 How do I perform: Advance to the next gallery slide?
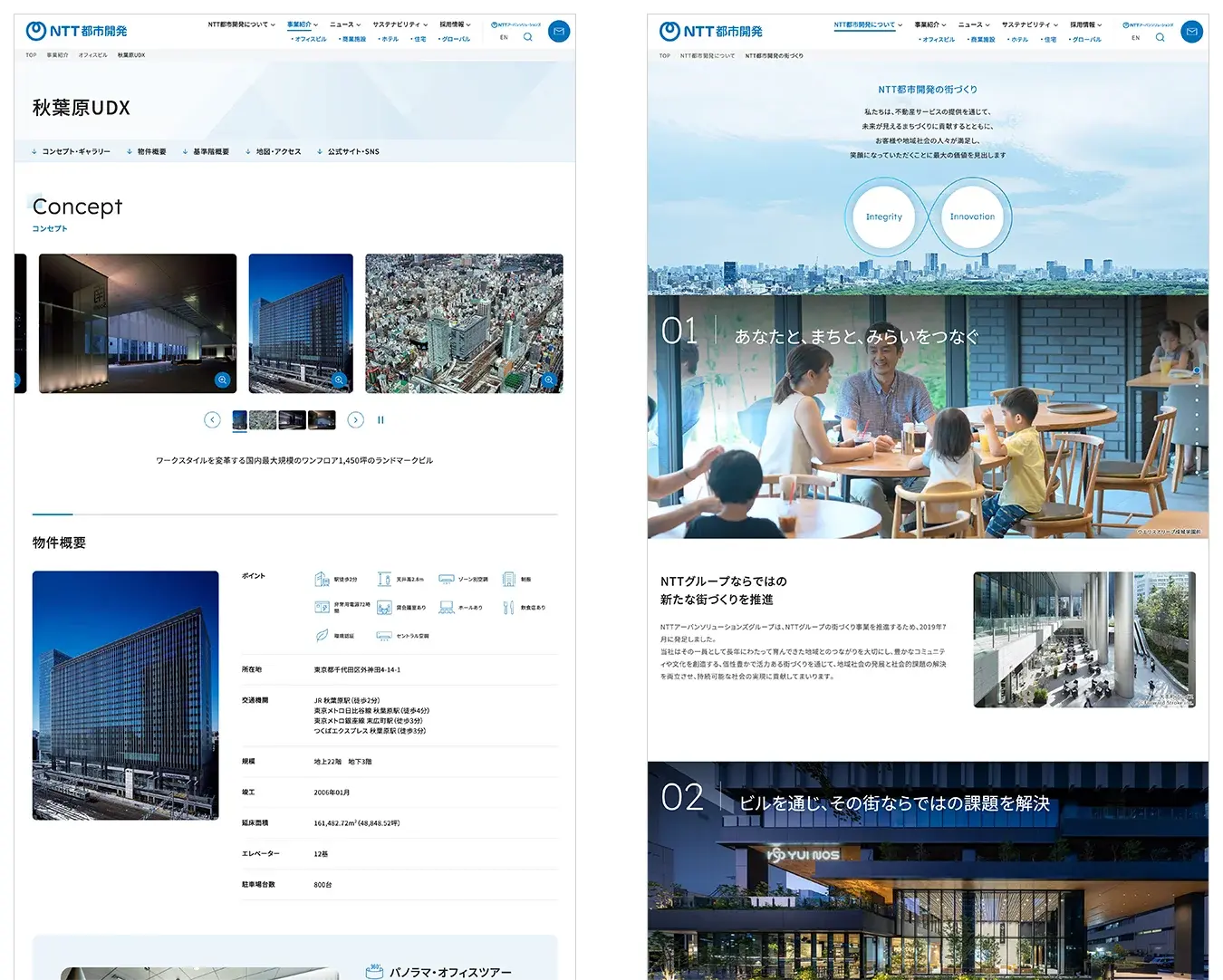[x=355, y=420]
